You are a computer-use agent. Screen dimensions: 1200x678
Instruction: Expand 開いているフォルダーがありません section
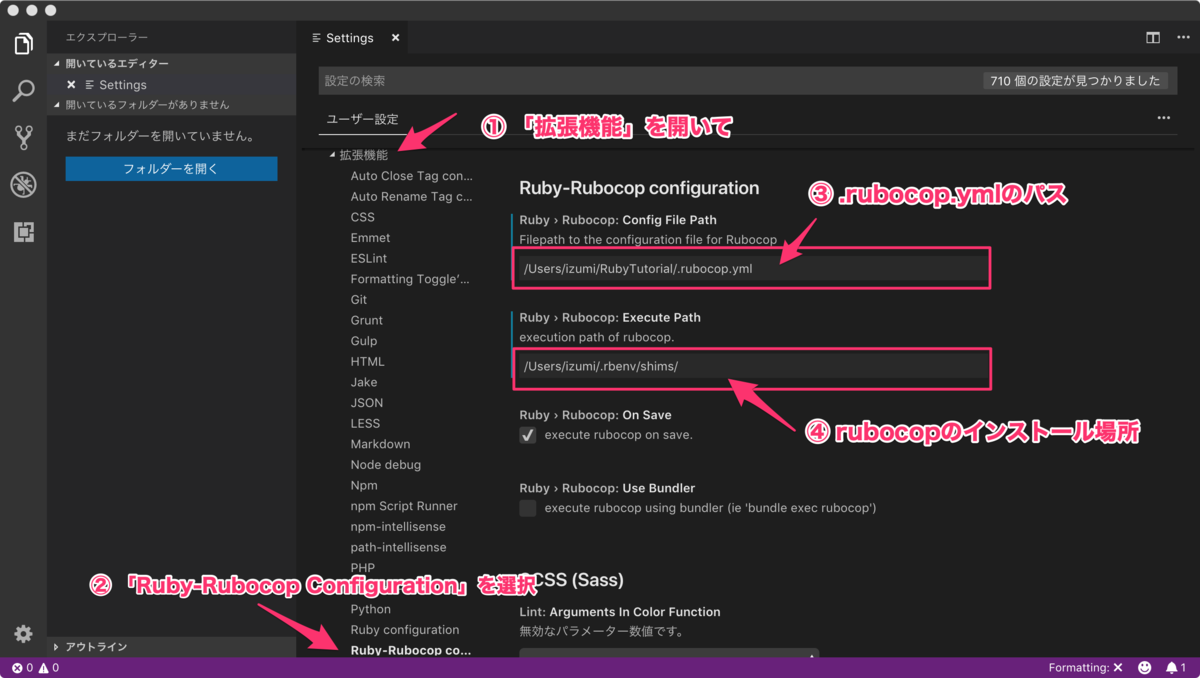(171, 105)
